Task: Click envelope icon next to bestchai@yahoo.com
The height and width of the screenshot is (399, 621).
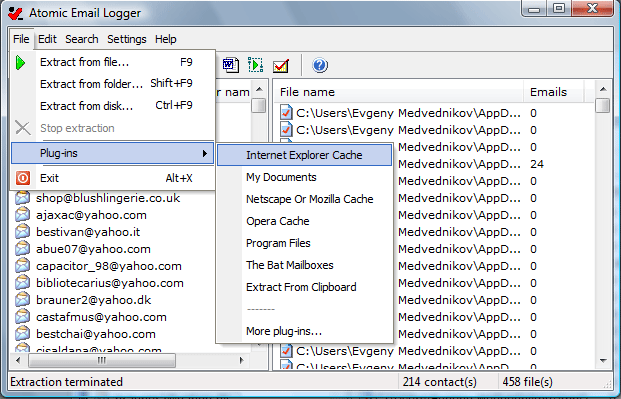Action: [23, 334]
